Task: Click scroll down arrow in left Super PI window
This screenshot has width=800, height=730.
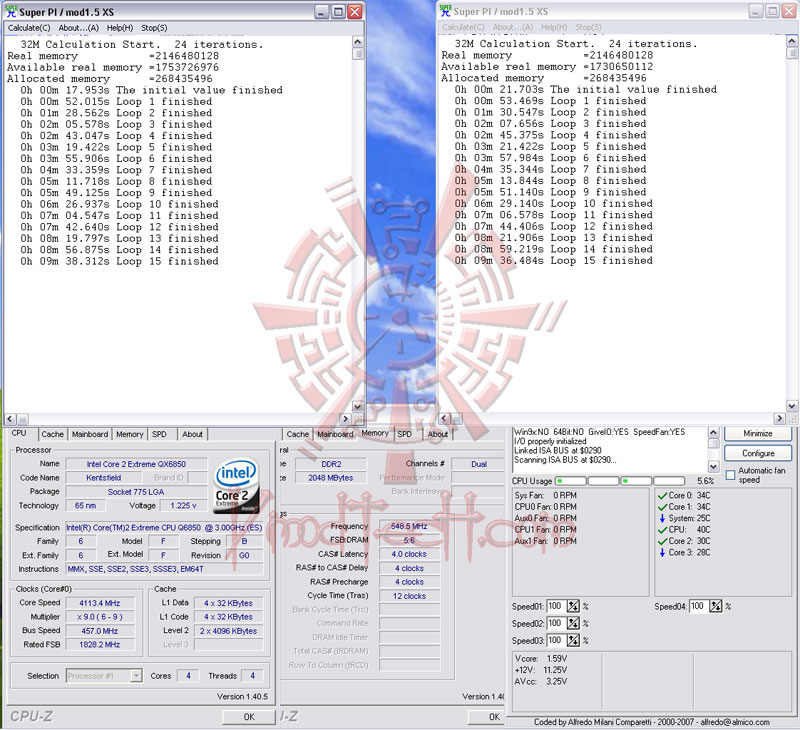Action: [x=358, y=407]
